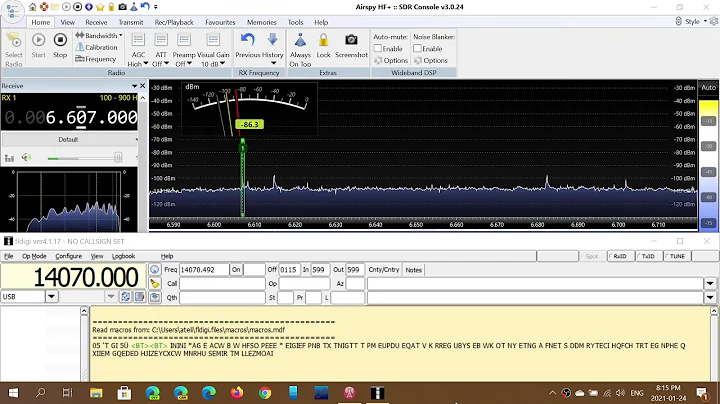Click fldigi notebook icon beside sync icon
Viewport: 720px width, 404px height.
140,297
